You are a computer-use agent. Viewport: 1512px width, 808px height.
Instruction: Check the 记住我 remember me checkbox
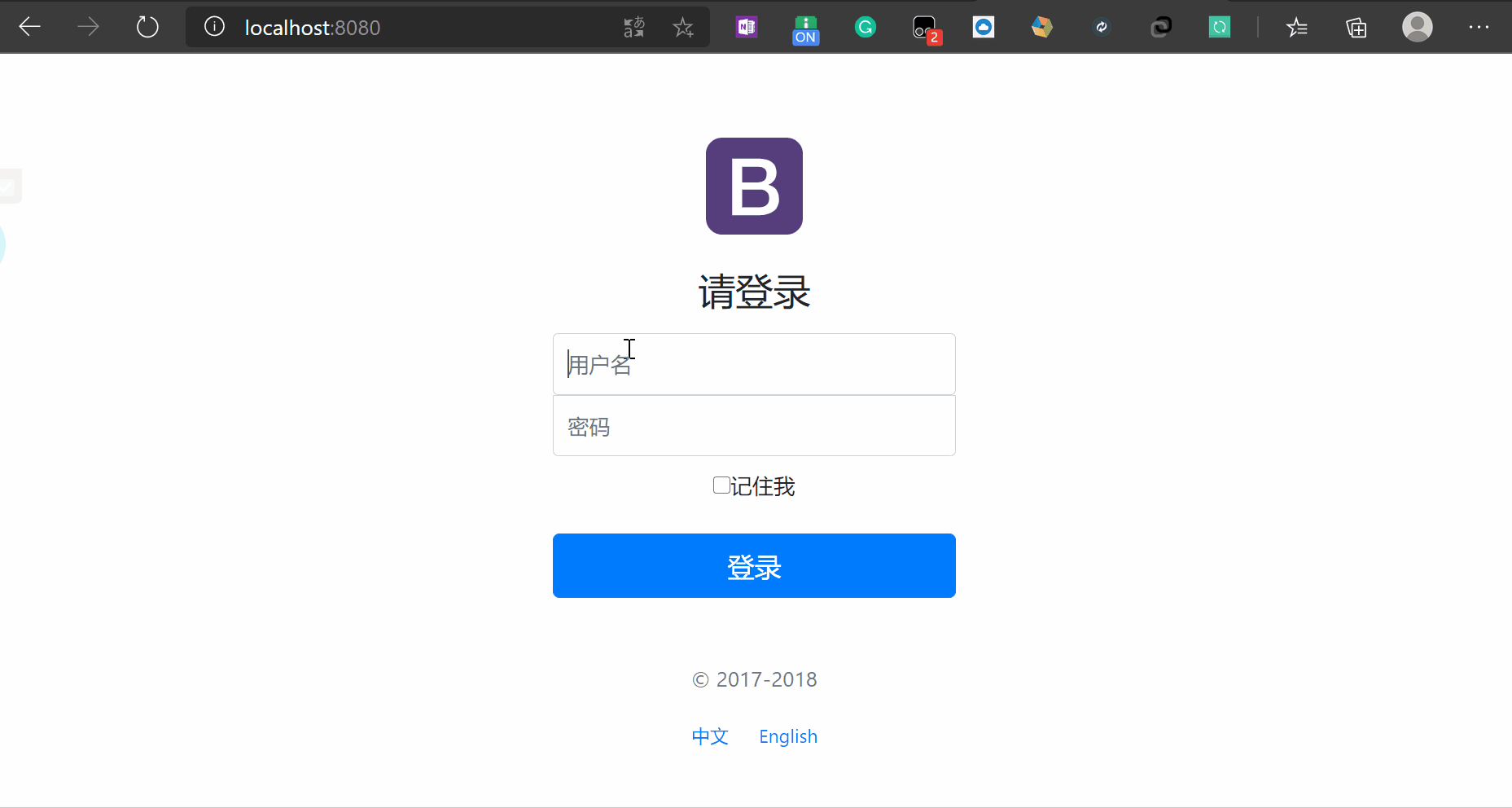[x=721, y=485]
